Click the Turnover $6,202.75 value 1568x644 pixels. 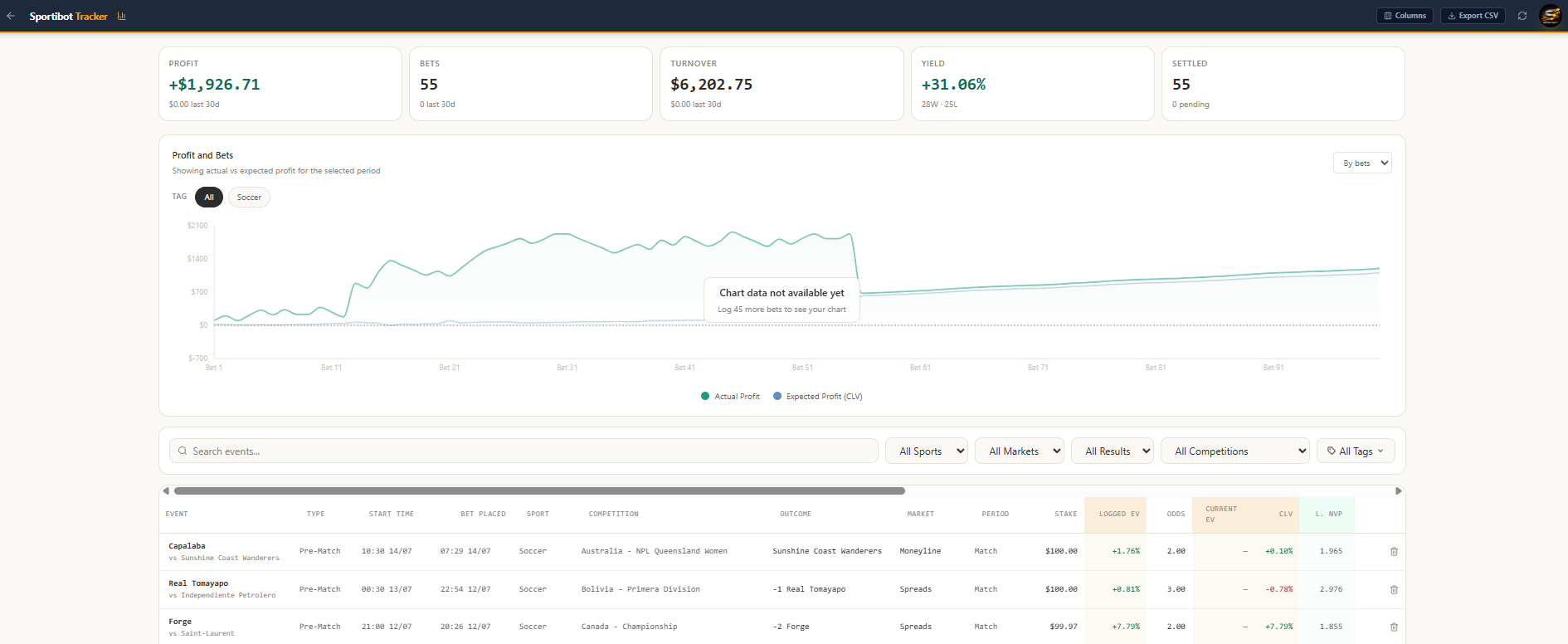pyautogui.click(x=712, y=85)
